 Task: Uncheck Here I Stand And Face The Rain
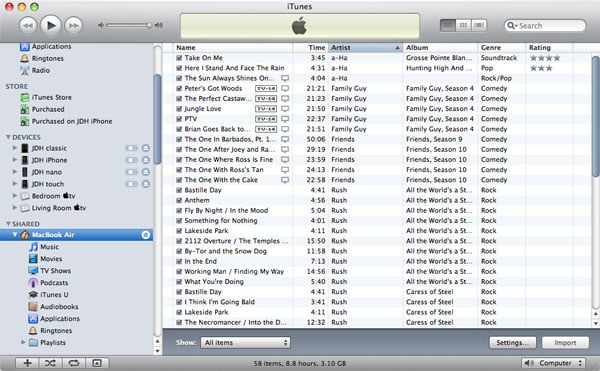tap(179, 68)
